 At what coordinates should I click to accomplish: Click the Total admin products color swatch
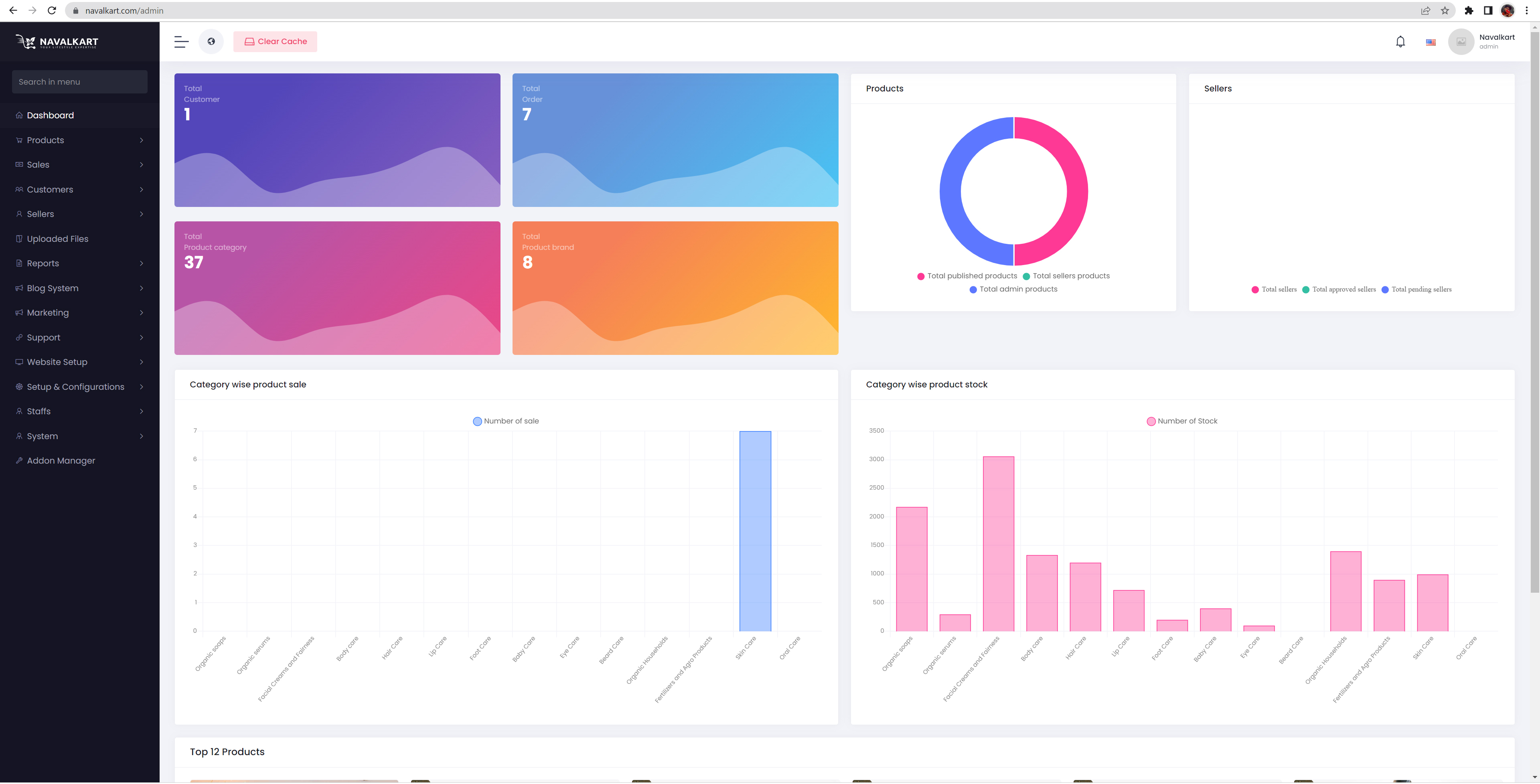(973, 290)
